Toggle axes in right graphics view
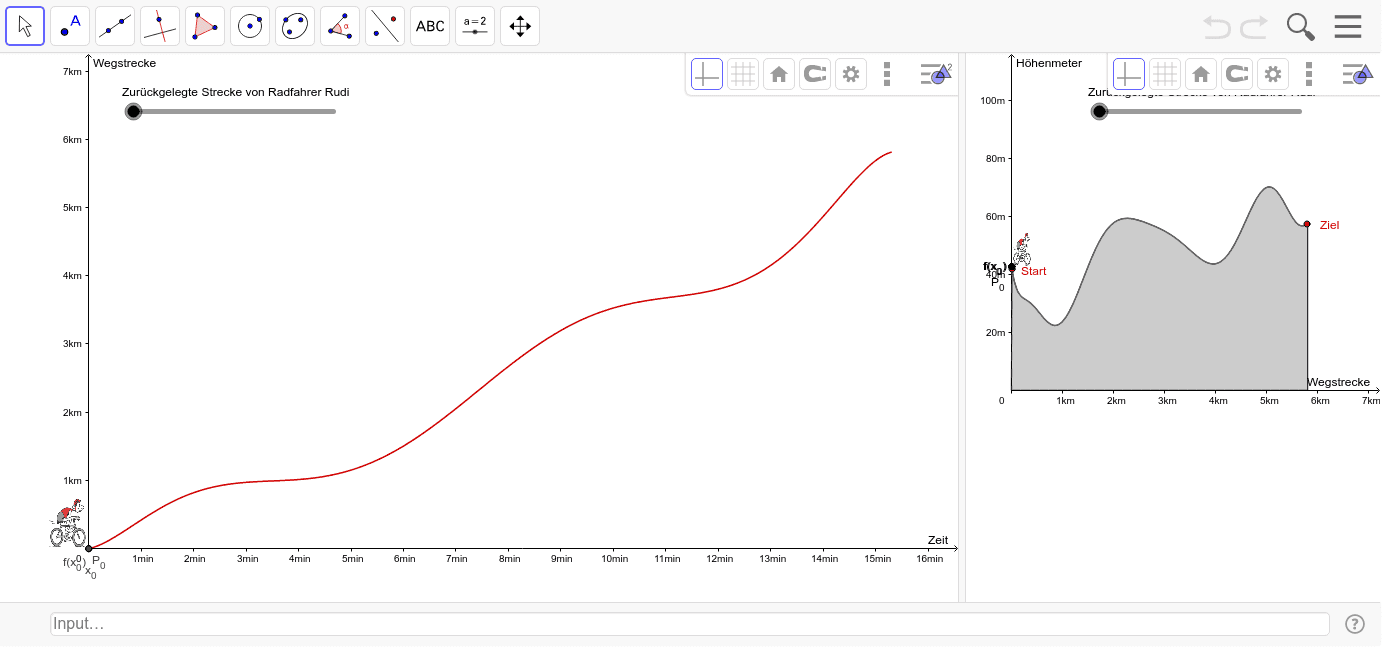This screenshot has width=1382, height=647. 1129,73
